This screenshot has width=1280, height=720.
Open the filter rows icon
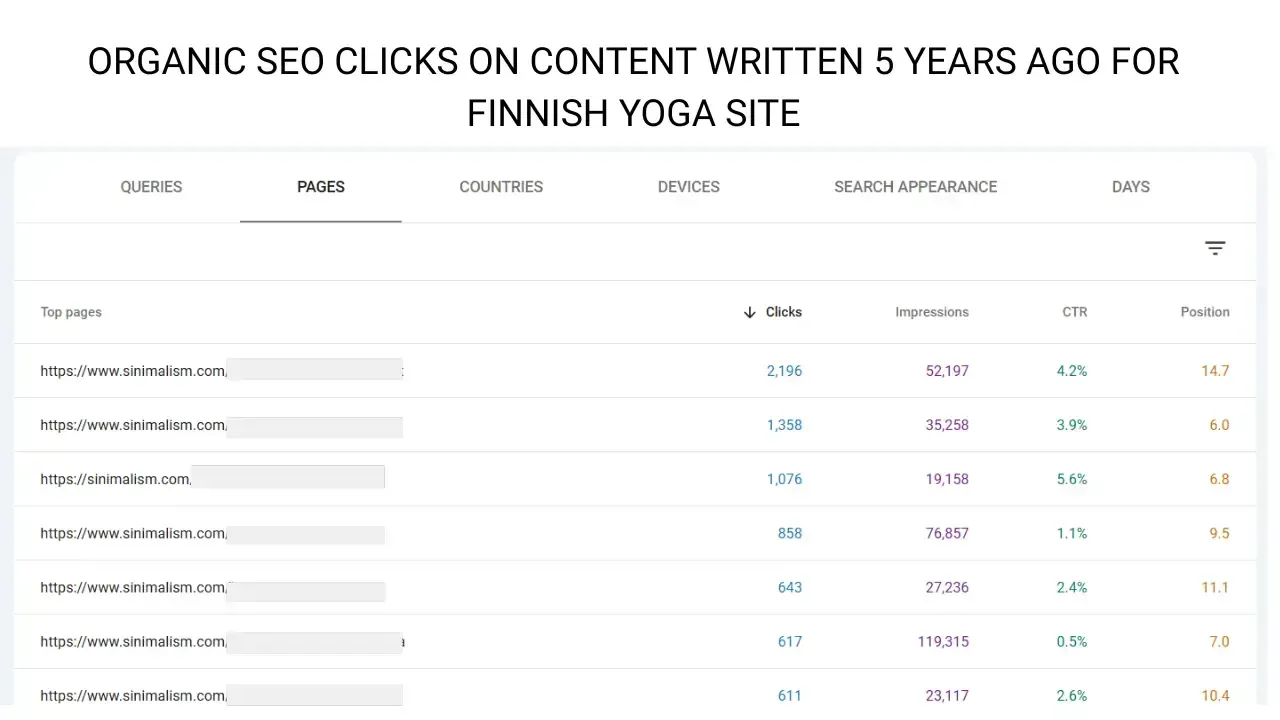click(x=1215, y=248)
